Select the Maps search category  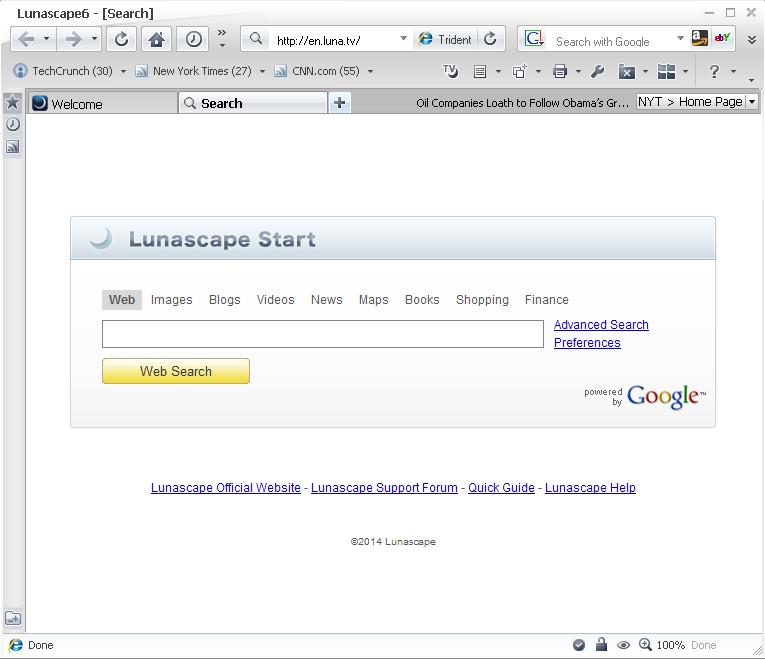pyautogui.click(x=373, y=300)
